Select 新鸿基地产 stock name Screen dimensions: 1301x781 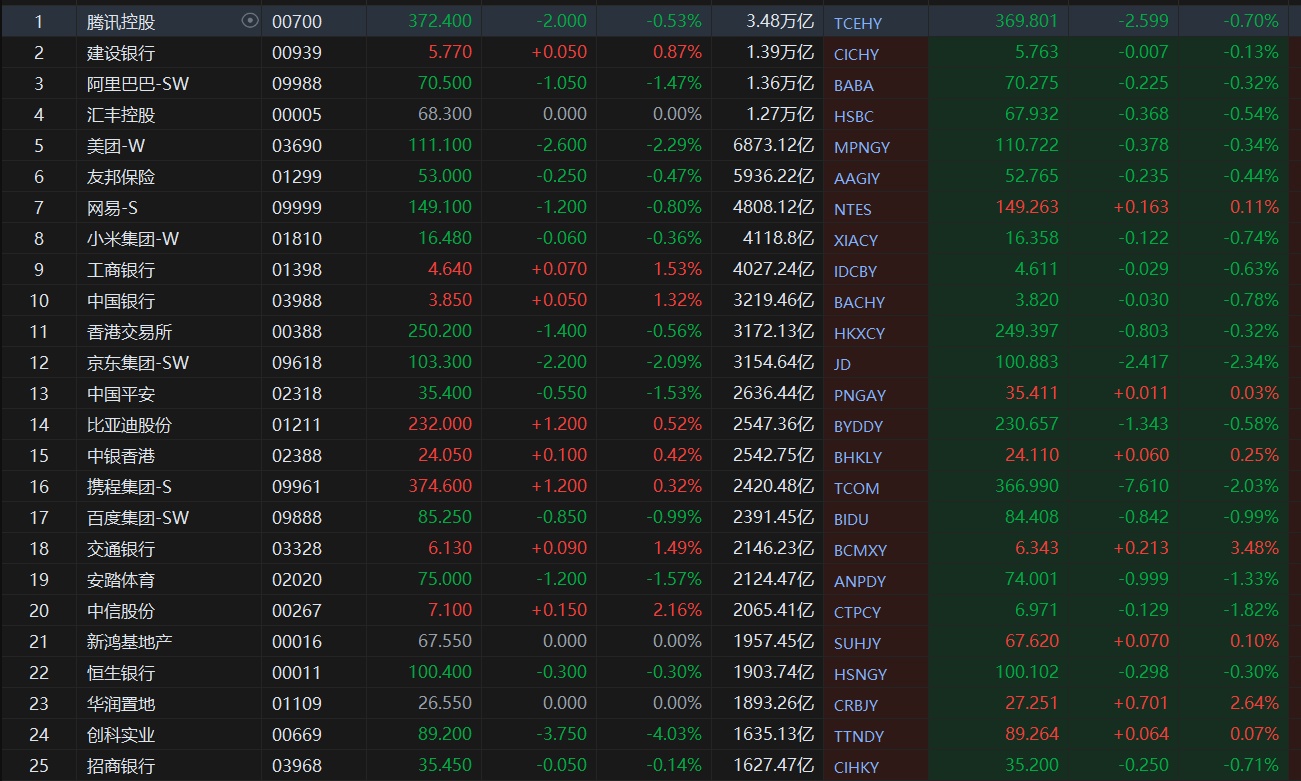point(130,642)
